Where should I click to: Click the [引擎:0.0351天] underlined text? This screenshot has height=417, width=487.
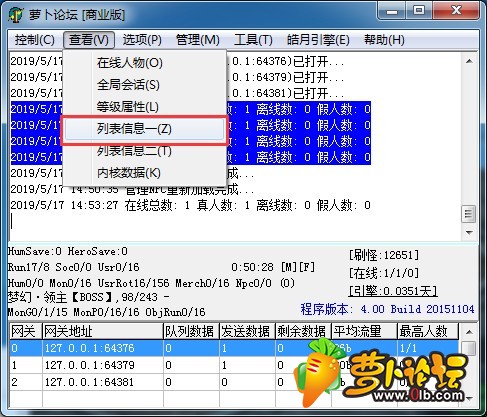tap(393, 291)
